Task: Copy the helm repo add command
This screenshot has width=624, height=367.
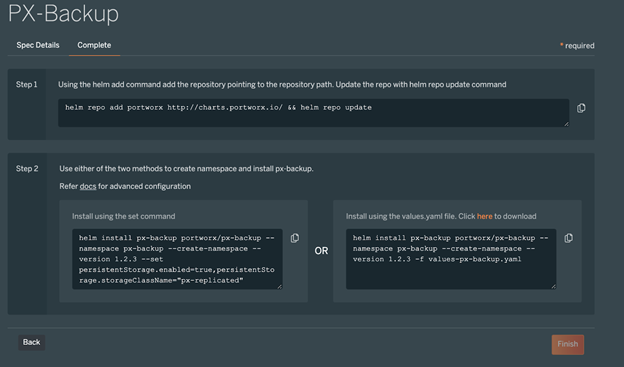Action: click(x=581, y=108)
